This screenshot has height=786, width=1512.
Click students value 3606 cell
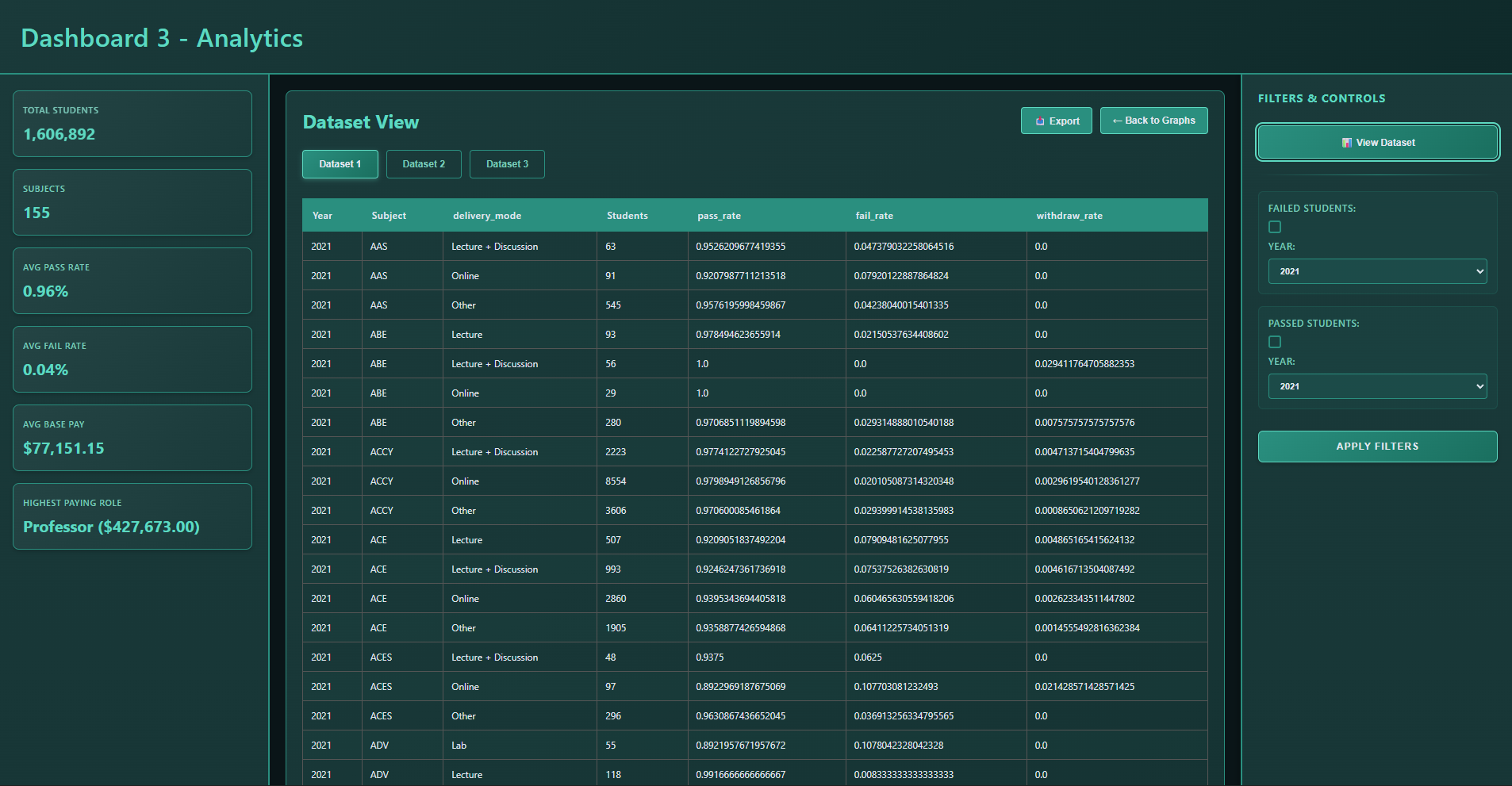point(642,511)
